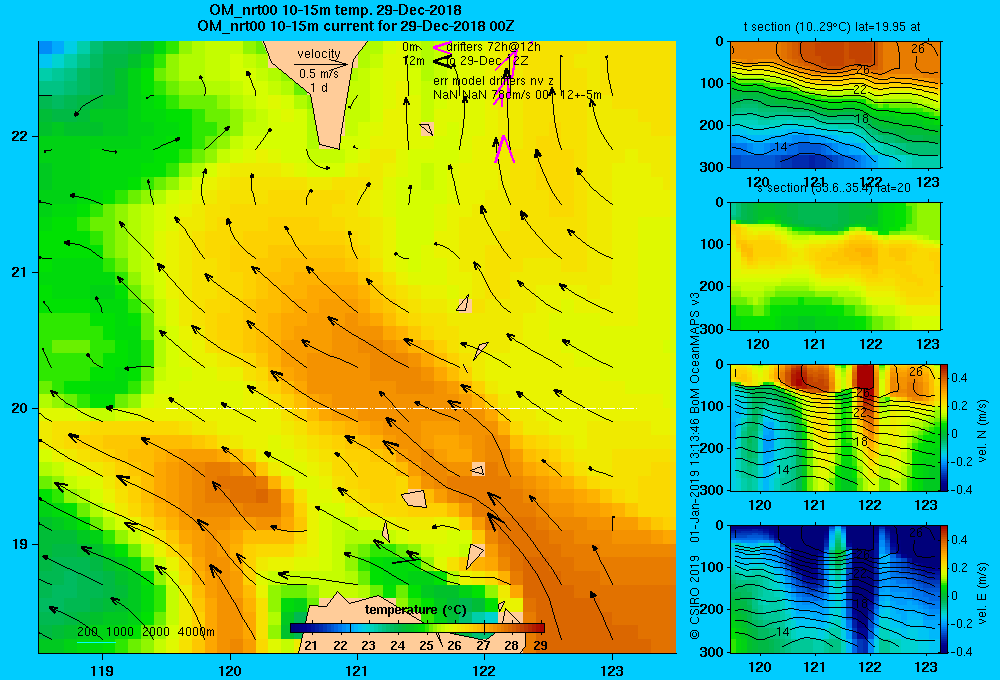
Task: Click the 't section (10..29°C) lat=19.95' title
Action: coord(831,27)
